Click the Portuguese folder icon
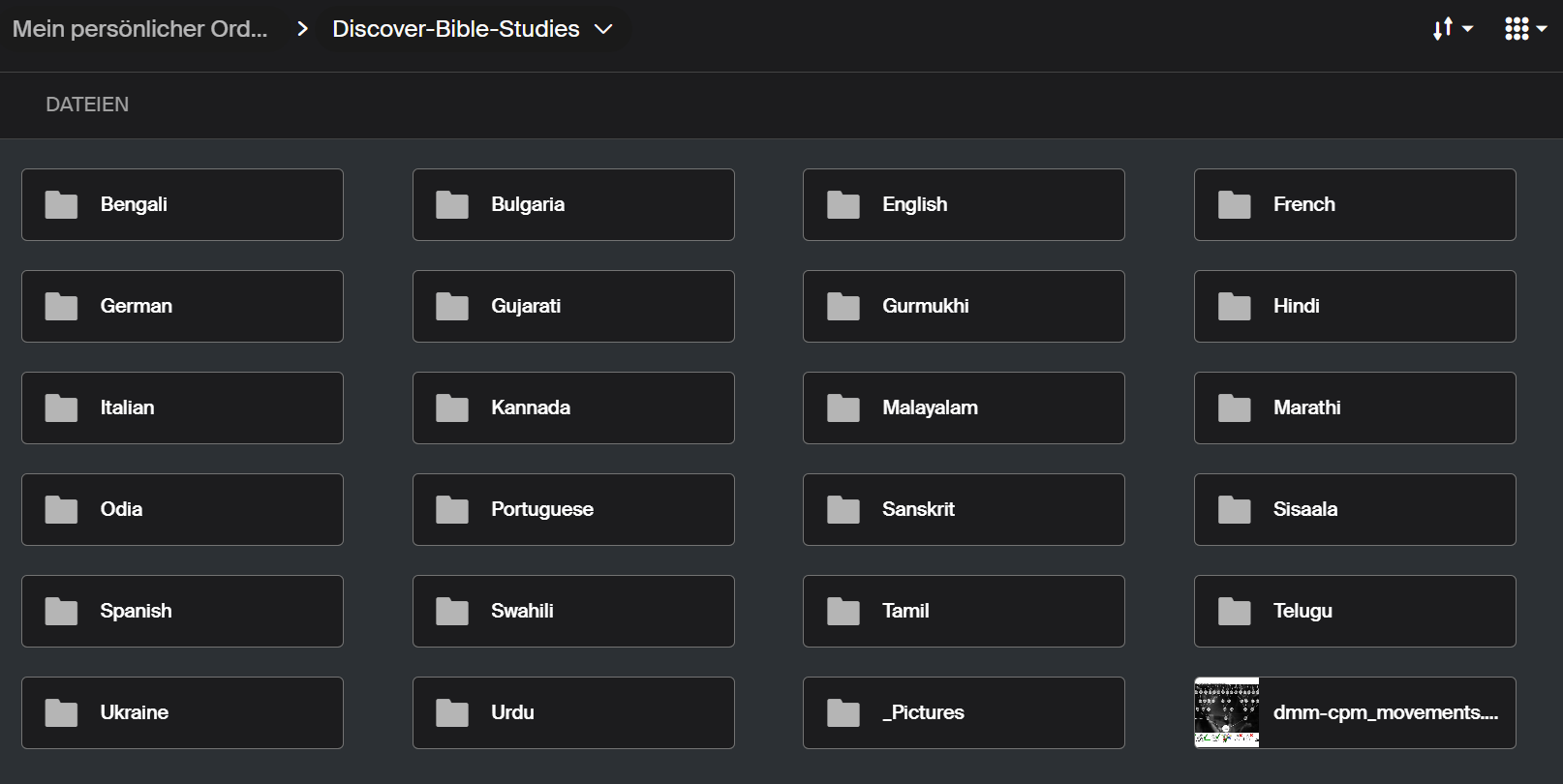Screen dimensions: 1563x784 pos(452,509)
